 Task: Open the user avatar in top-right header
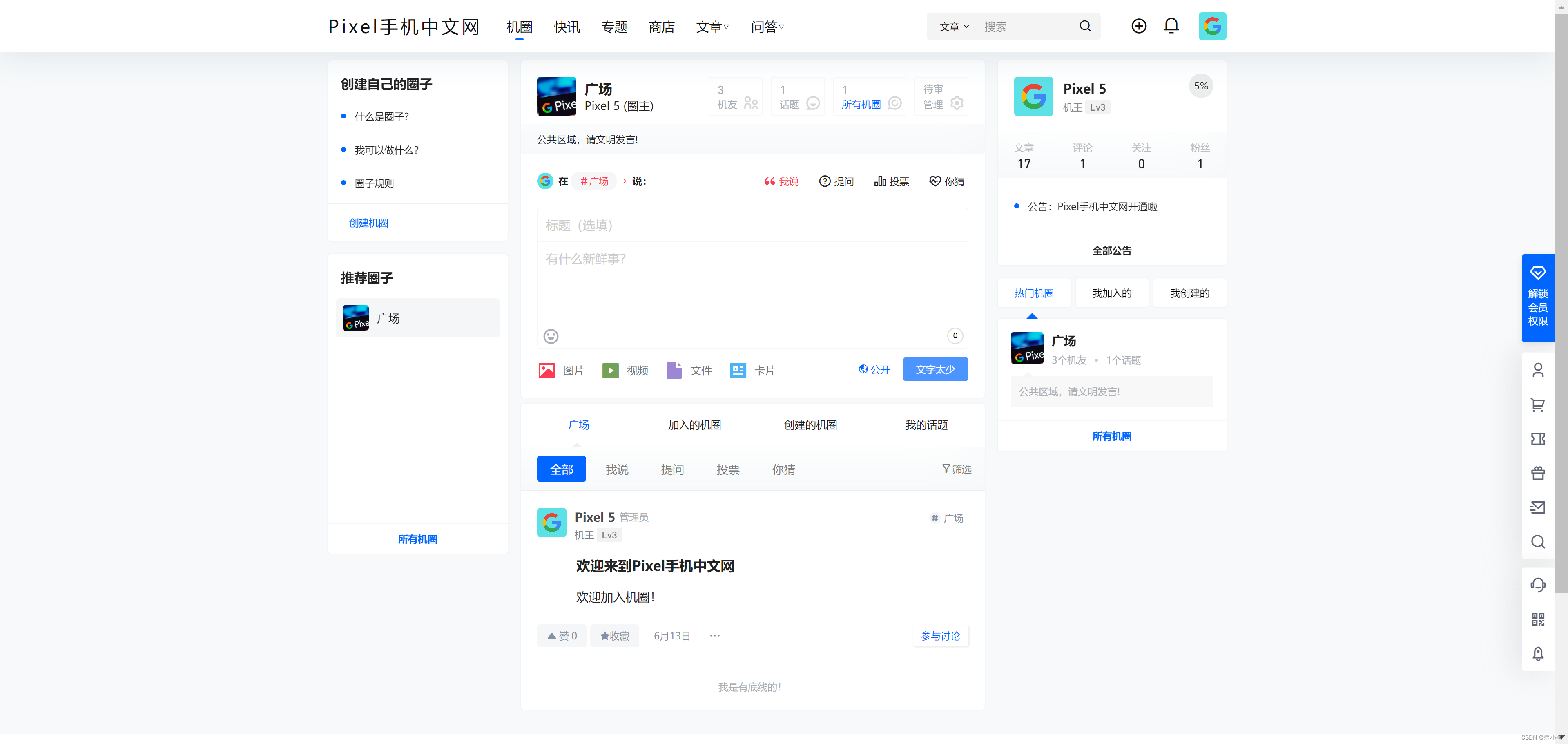[x=1212, y=26]
